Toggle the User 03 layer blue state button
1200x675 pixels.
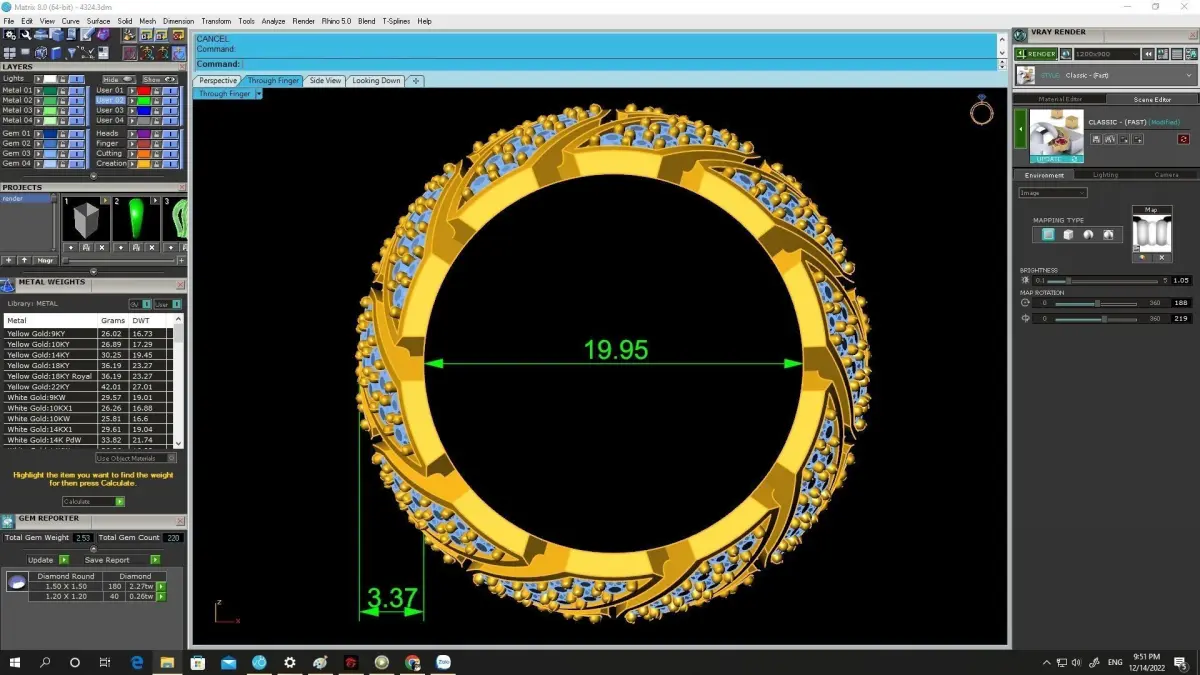(171, 111)
